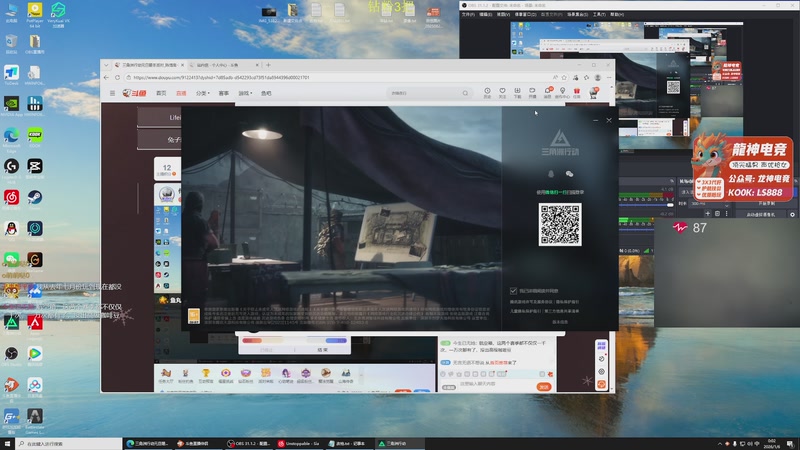Viewport: 800px width, 450px height.
Task: Switch to the OBS 31.1.2 taskbar item
Action: click(249, 444)
